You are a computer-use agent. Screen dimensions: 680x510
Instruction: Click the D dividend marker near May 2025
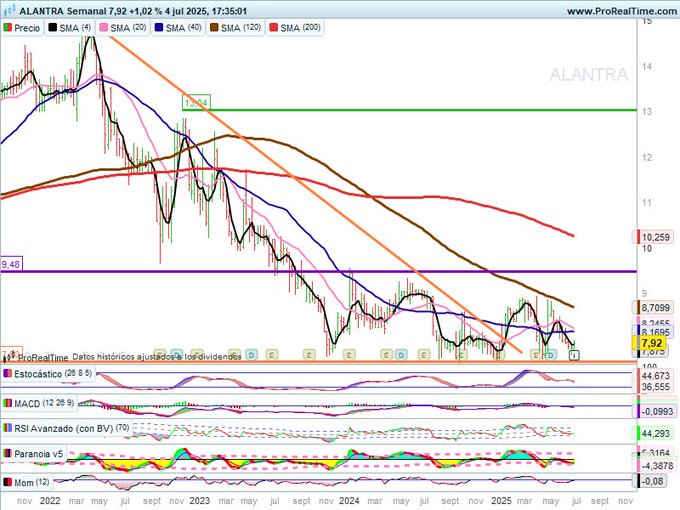(550, 355)
